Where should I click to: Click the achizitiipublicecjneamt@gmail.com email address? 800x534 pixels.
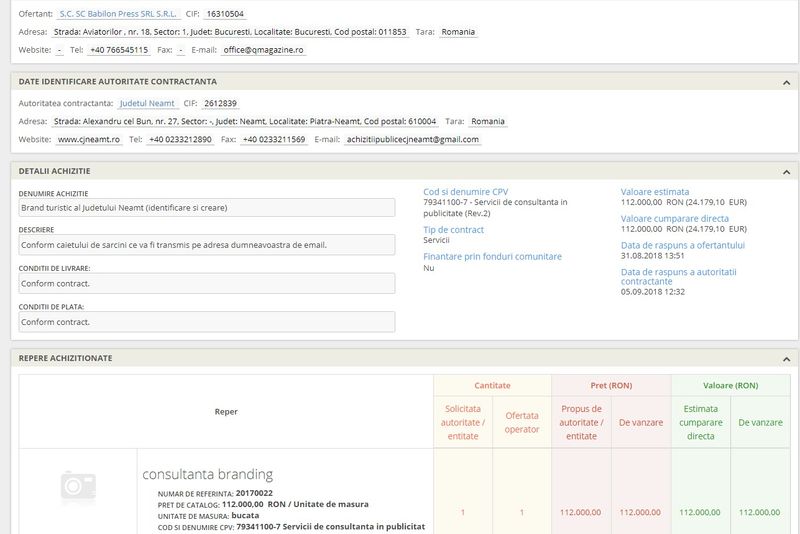pos(412,139)
